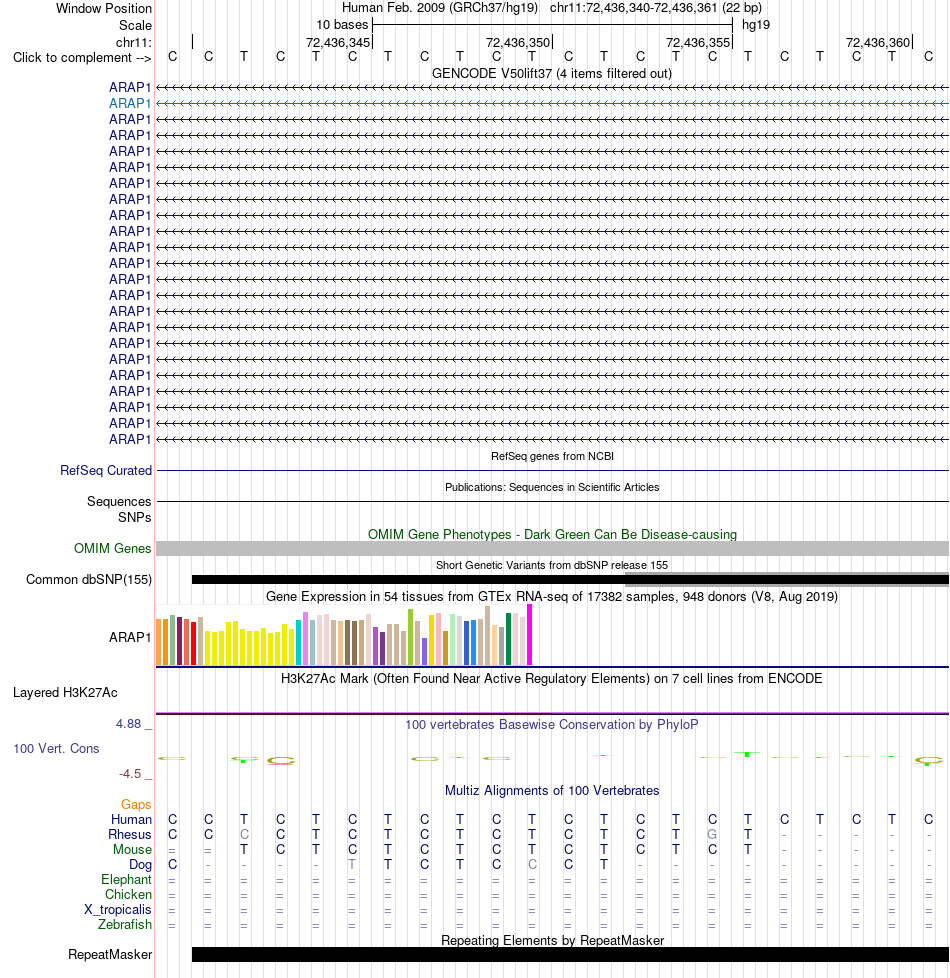The width and height of the screenshot is (950, 978).
Task: Click the Sequences track label
Action: (x=119, y=501)
